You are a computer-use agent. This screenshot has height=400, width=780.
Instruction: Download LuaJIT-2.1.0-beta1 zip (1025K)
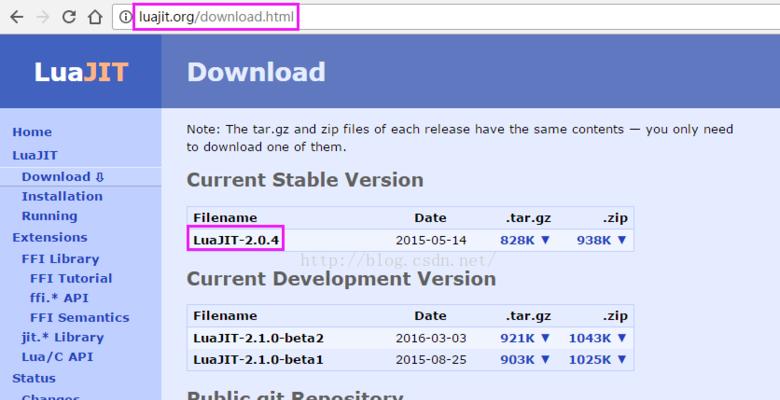(598, 360)
